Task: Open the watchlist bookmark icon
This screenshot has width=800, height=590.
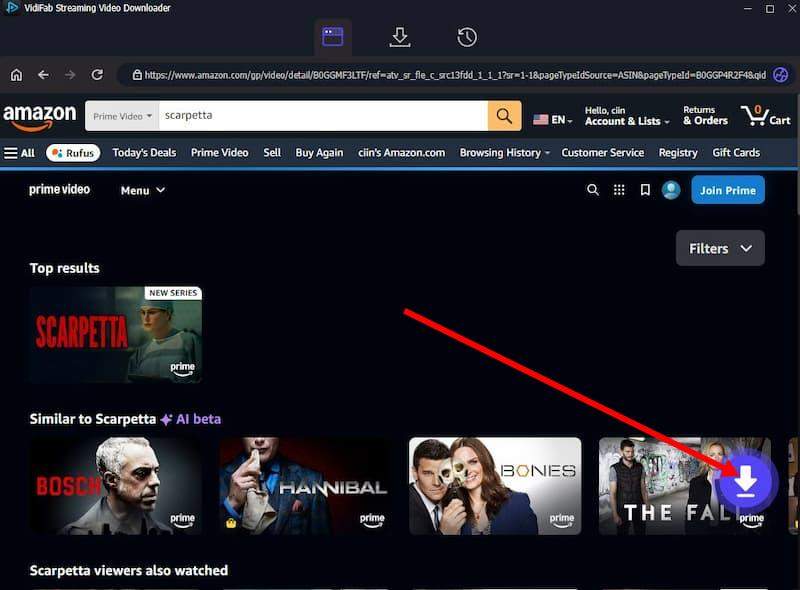Action: point(645,190)
